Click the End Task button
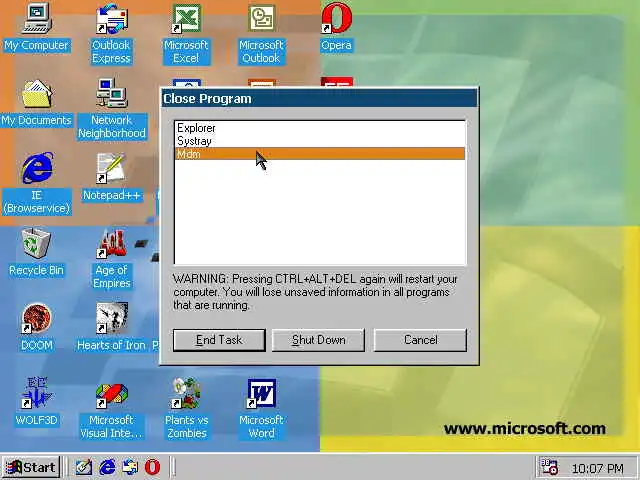Screen dimensions: 640x480 (x=219, y=340)
